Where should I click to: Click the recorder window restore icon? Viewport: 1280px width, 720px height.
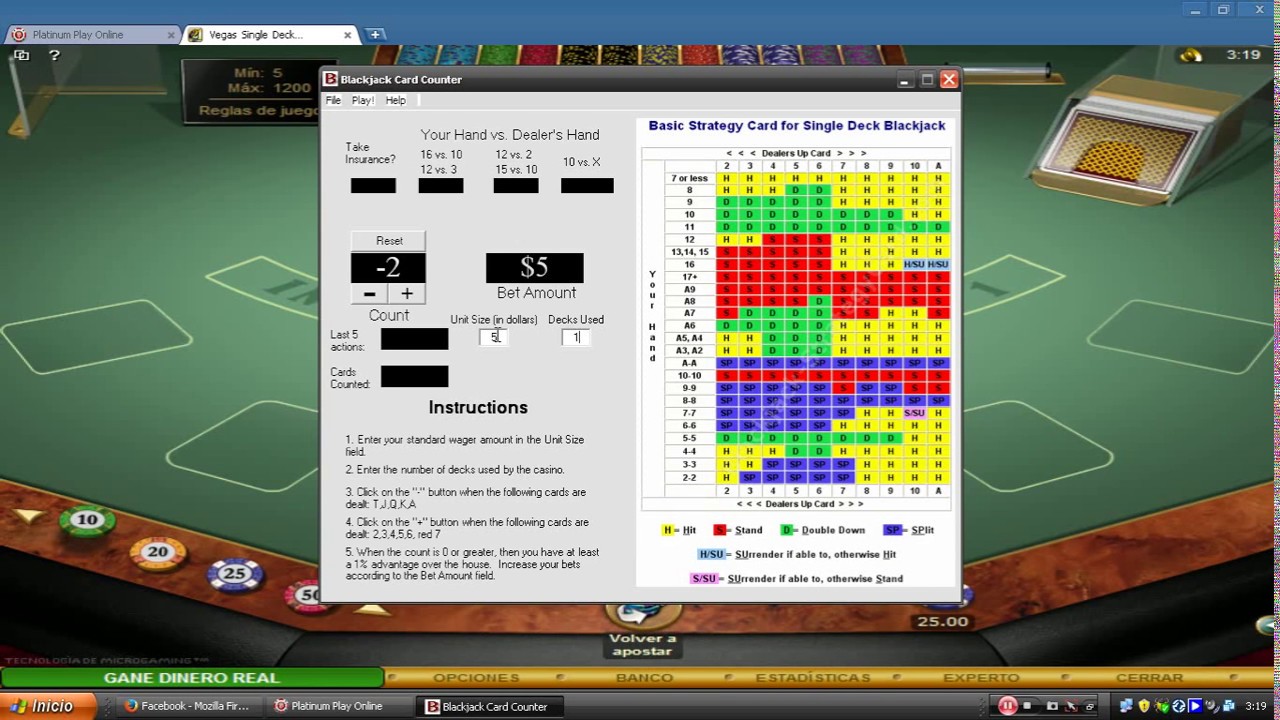pos(1090,706)
